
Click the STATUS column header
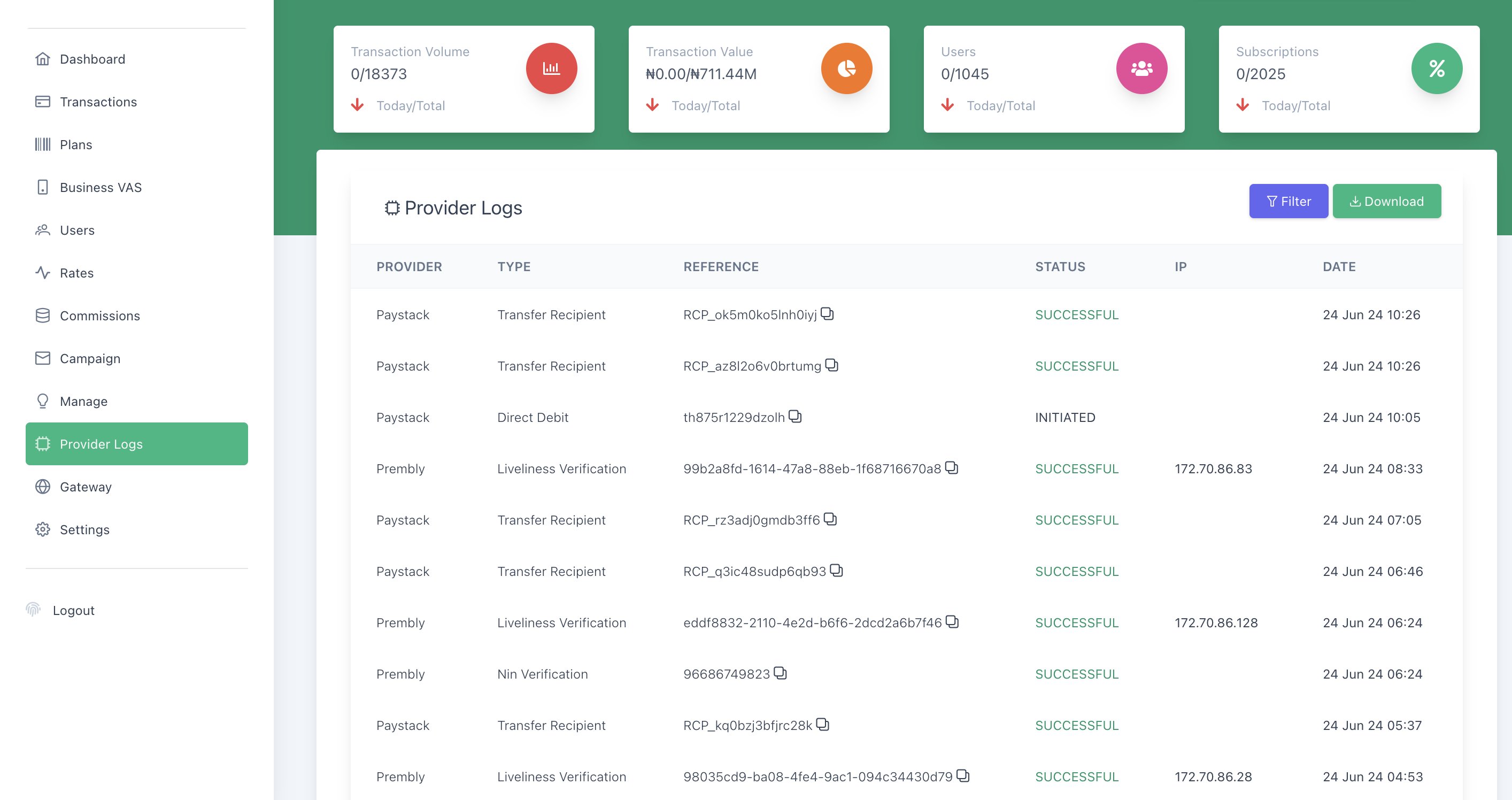(x=1060, y=266)
